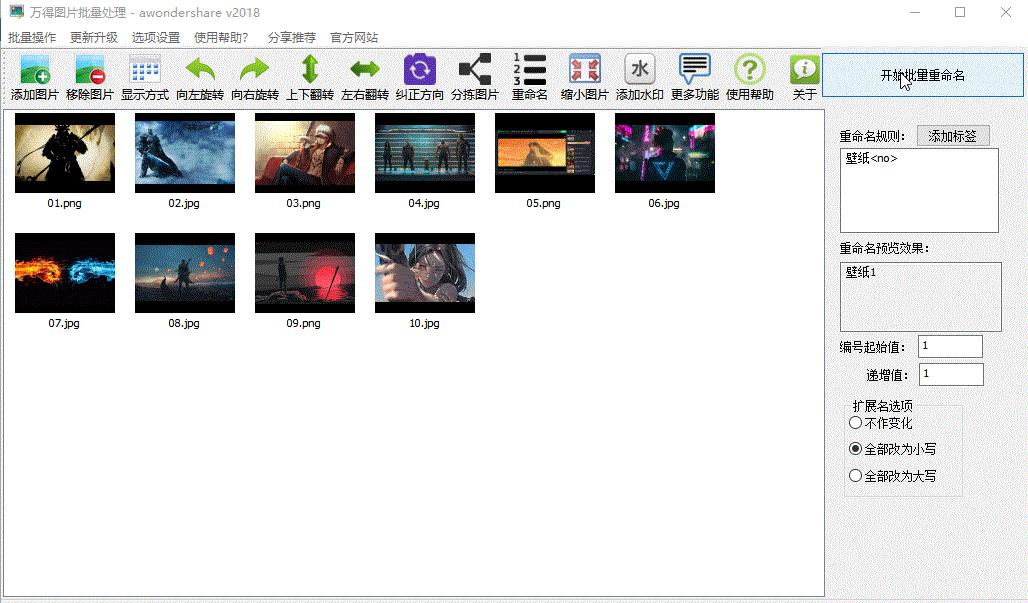This screenshot has height=603, width=1028.
Task: Rotate left using 向左旋转 icon
Action: pyautogui.click(x=200, y=70)
